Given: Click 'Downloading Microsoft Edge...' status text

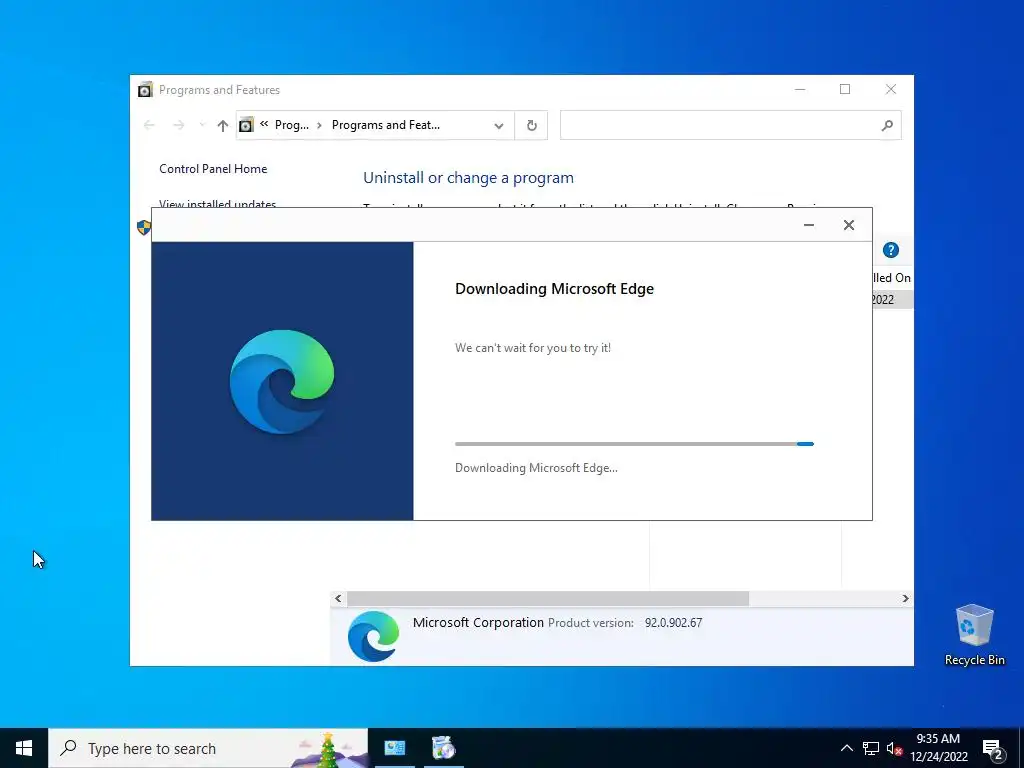Looking at the screenshot, I should [x=536, y=468].
